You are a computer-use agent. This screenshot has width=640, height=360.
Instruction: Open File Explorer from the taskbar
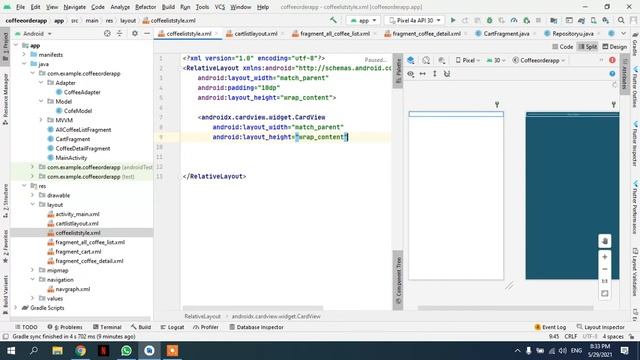58,351
